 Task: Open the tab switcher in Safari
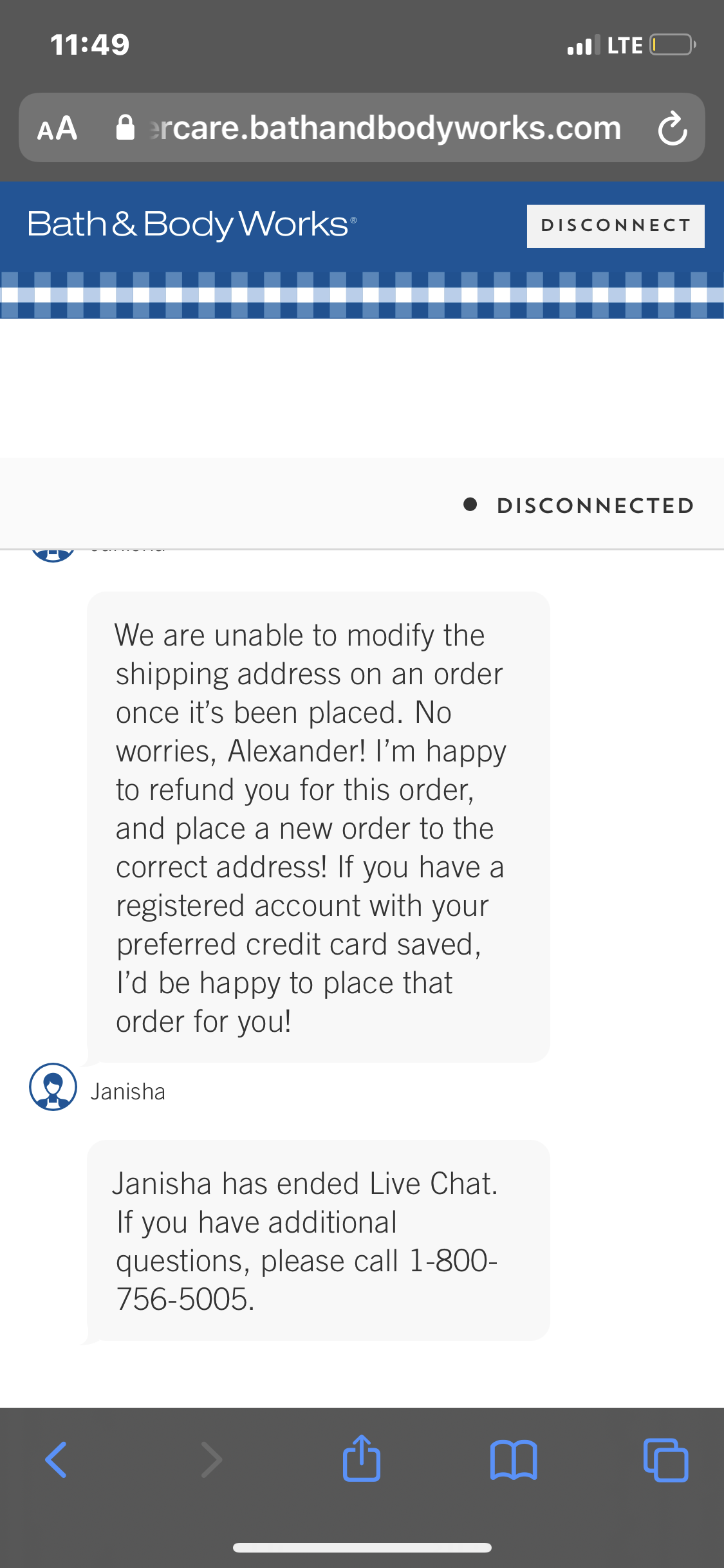pyautogui.click(x=665, y=1459)
